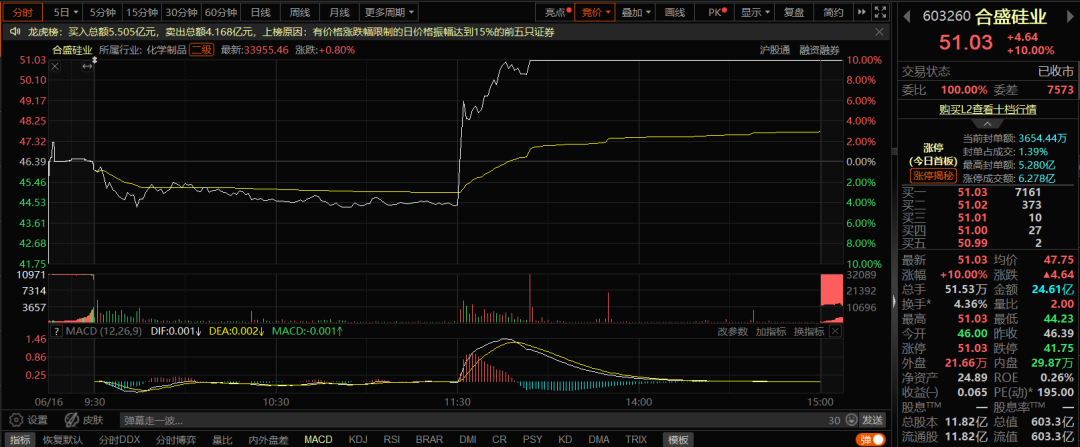The height and width of the screenshot is (447, 1080).
Task: Toggle the 指标 indicators button
Action: pos(18,439)
